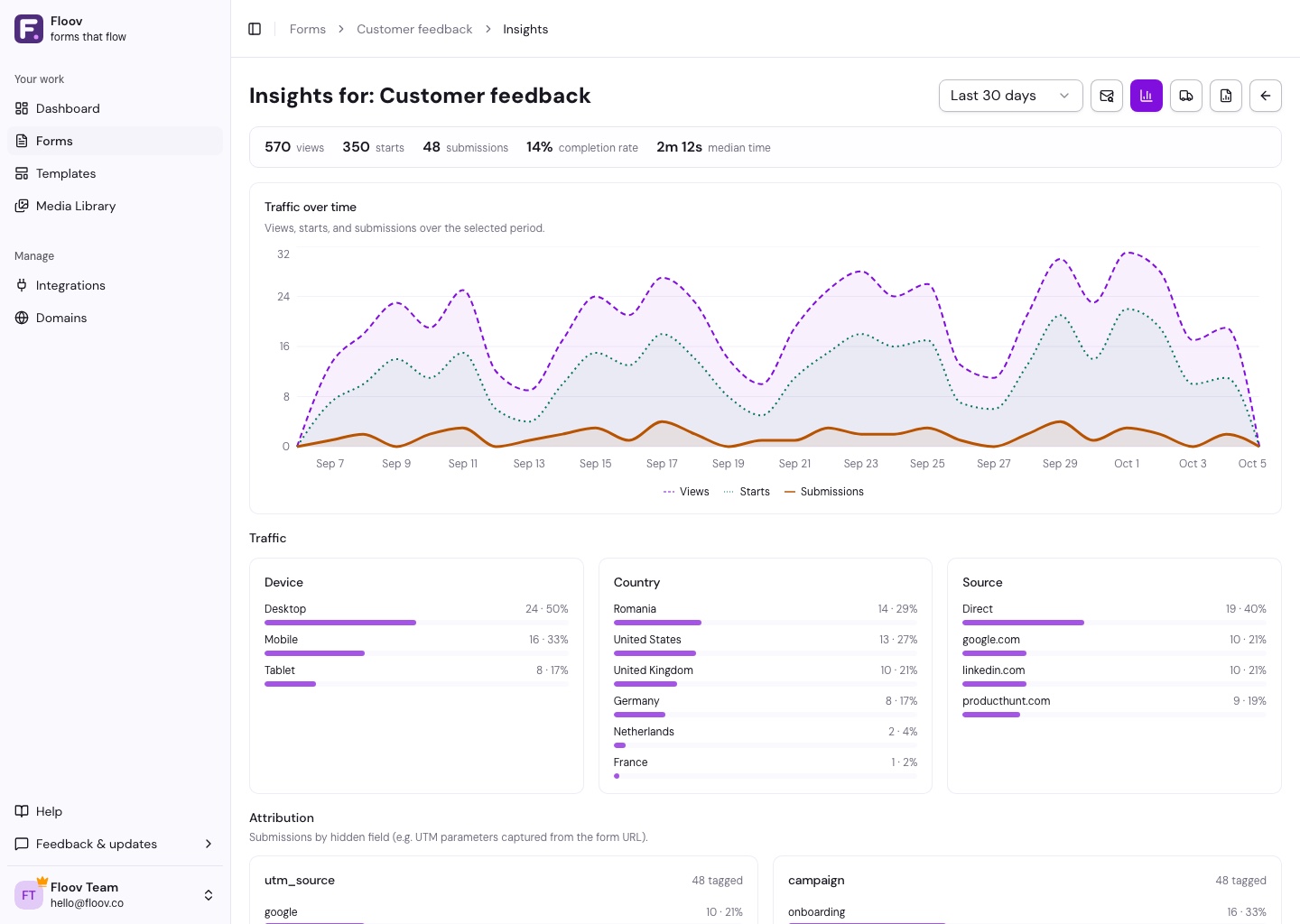Image resolution: width=1300 pixels, height=924 pixels.
Task: Click the Desktop device progress bar
Action: (416, 623)
